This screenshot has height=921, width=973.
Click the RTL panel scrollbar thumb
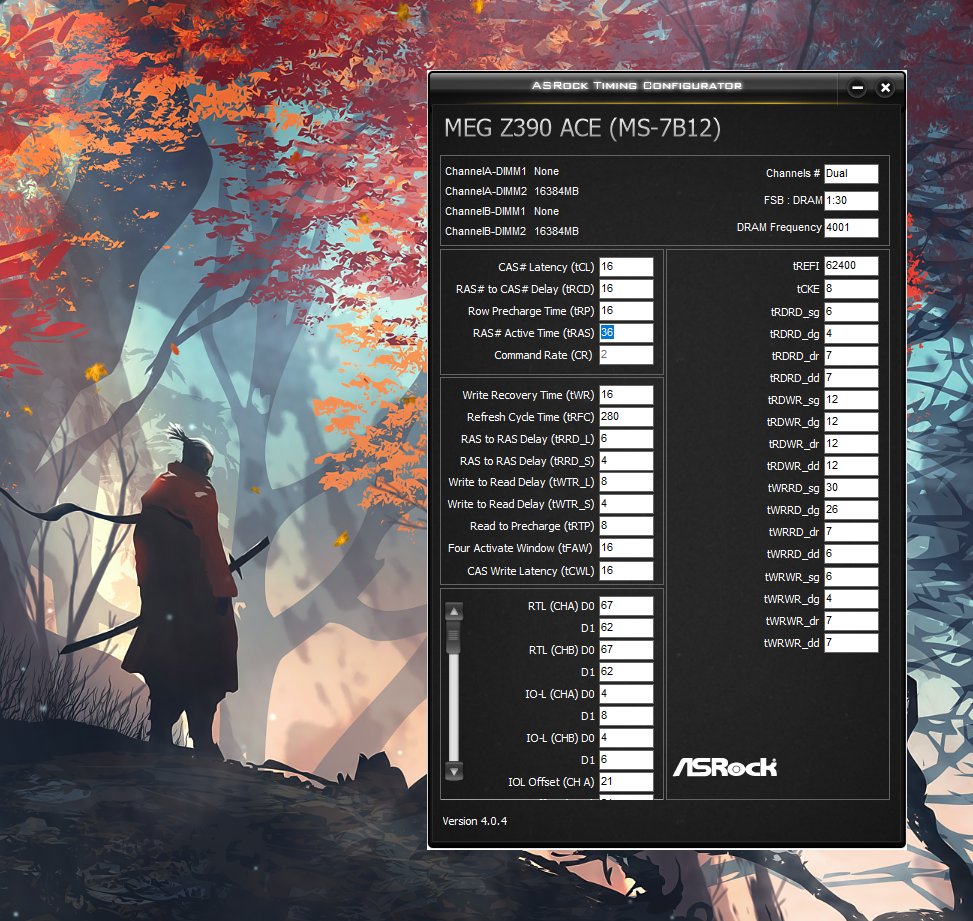(x=454, y=636)
